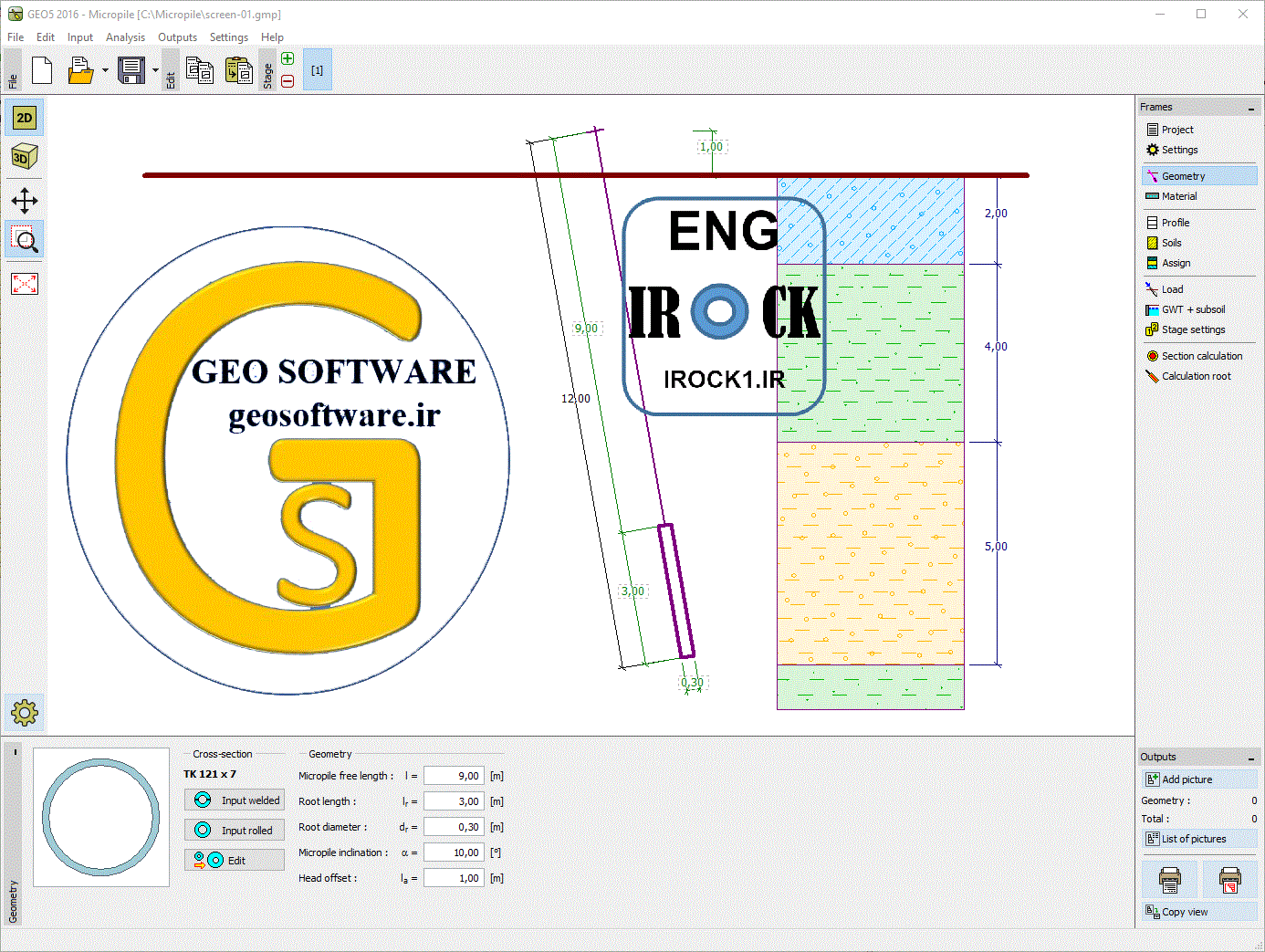Open the gear drawing settings icon
Viewport: 1265px width, 952px height.
pos(25,712)
